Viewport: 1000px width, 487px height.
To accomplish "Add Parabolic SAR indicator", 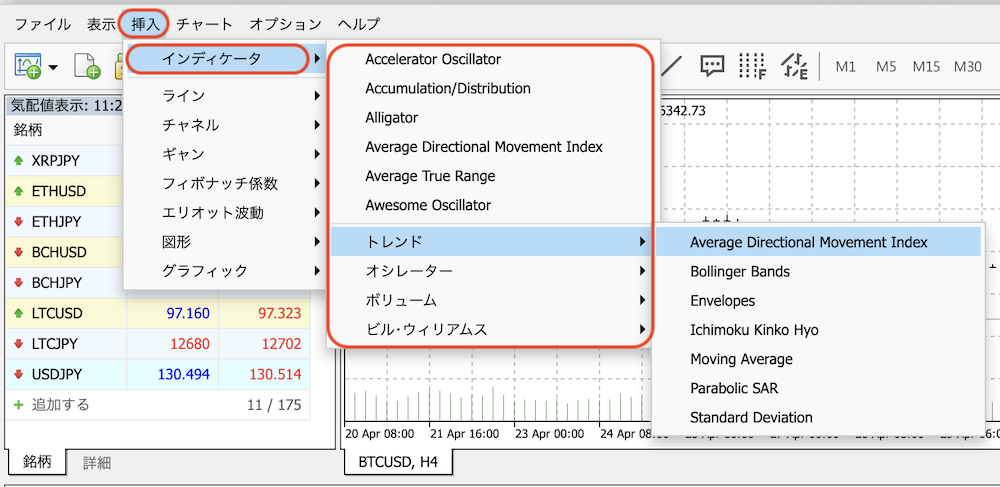I will [734, 388].
